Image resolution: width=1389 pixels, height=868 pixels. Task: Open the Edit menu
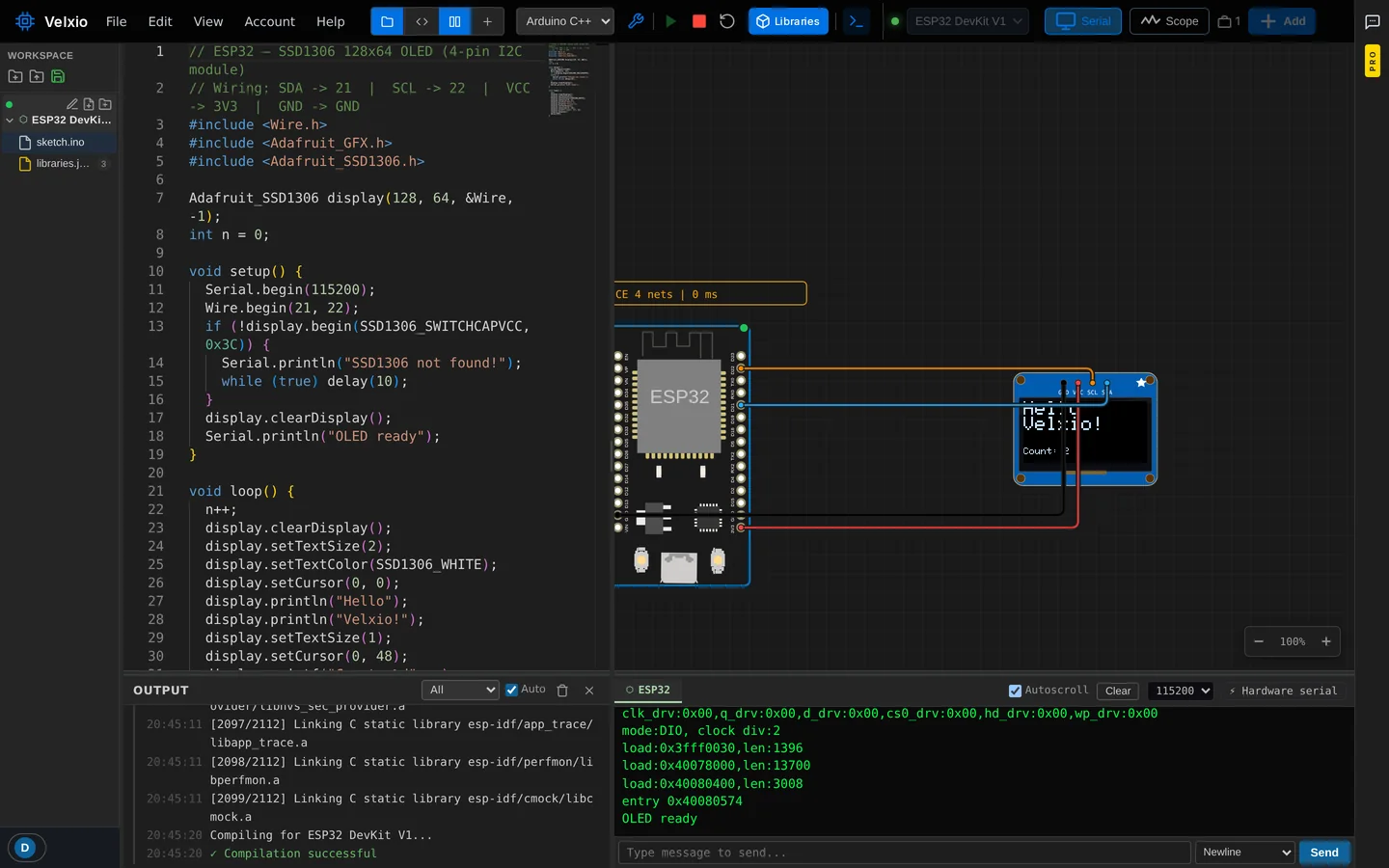pos(160,21)
